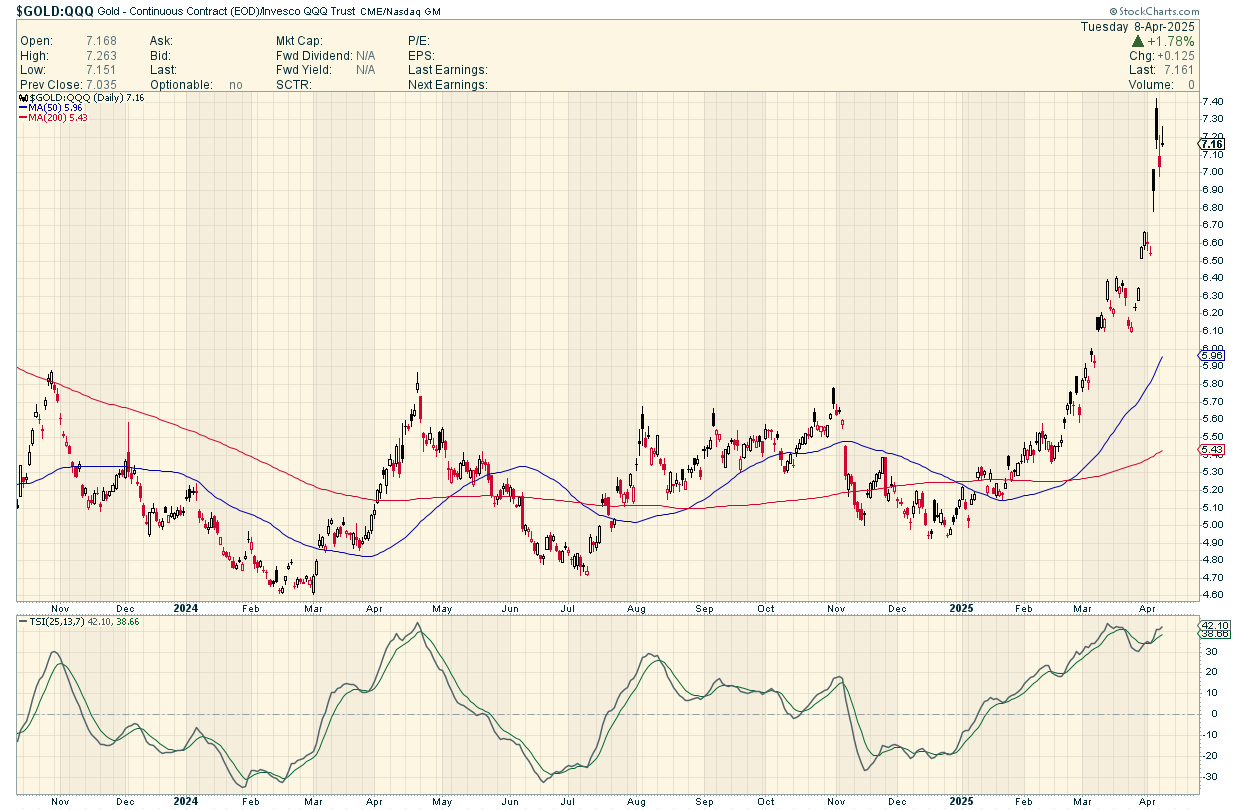
Task: Click the 4.60 price axis label
Action: pyautogui.click(x=1212, y=594)
